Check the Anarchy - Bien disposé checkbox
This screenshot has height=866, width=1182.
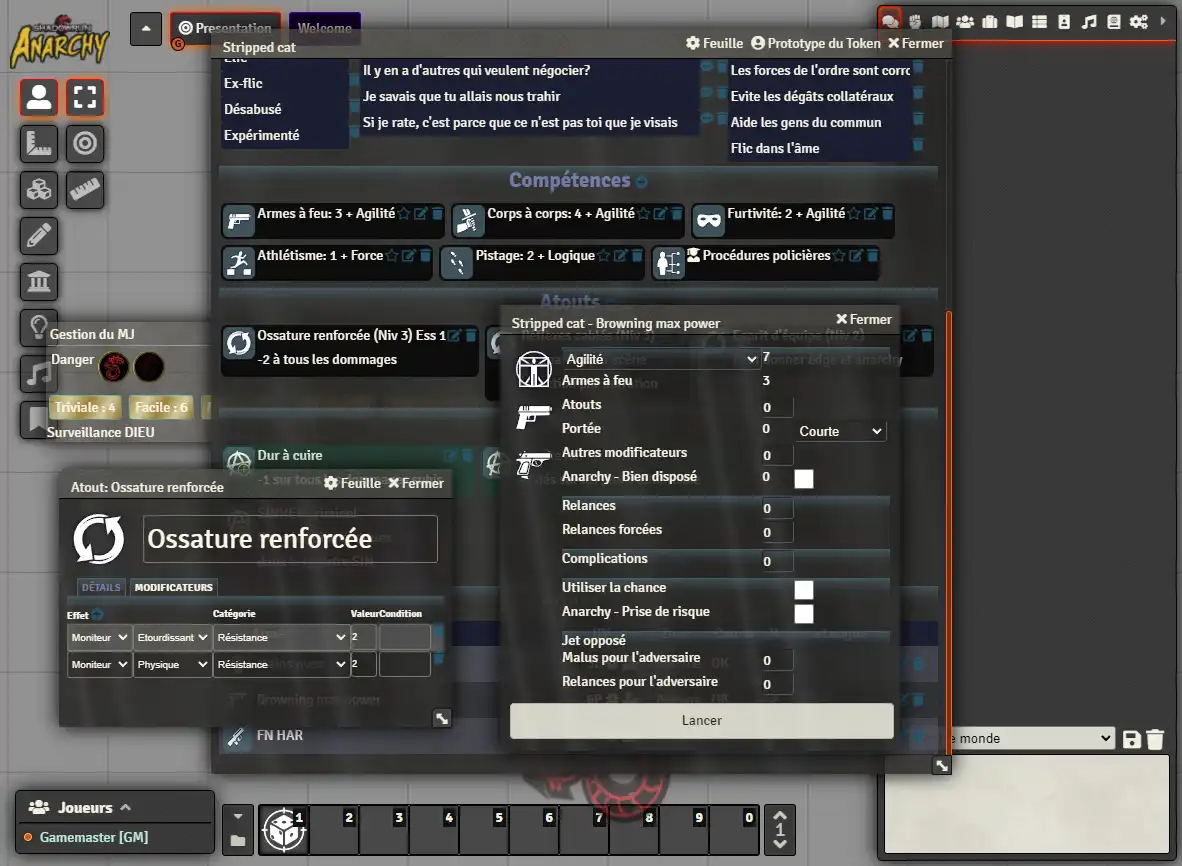(x=803, y=479)
